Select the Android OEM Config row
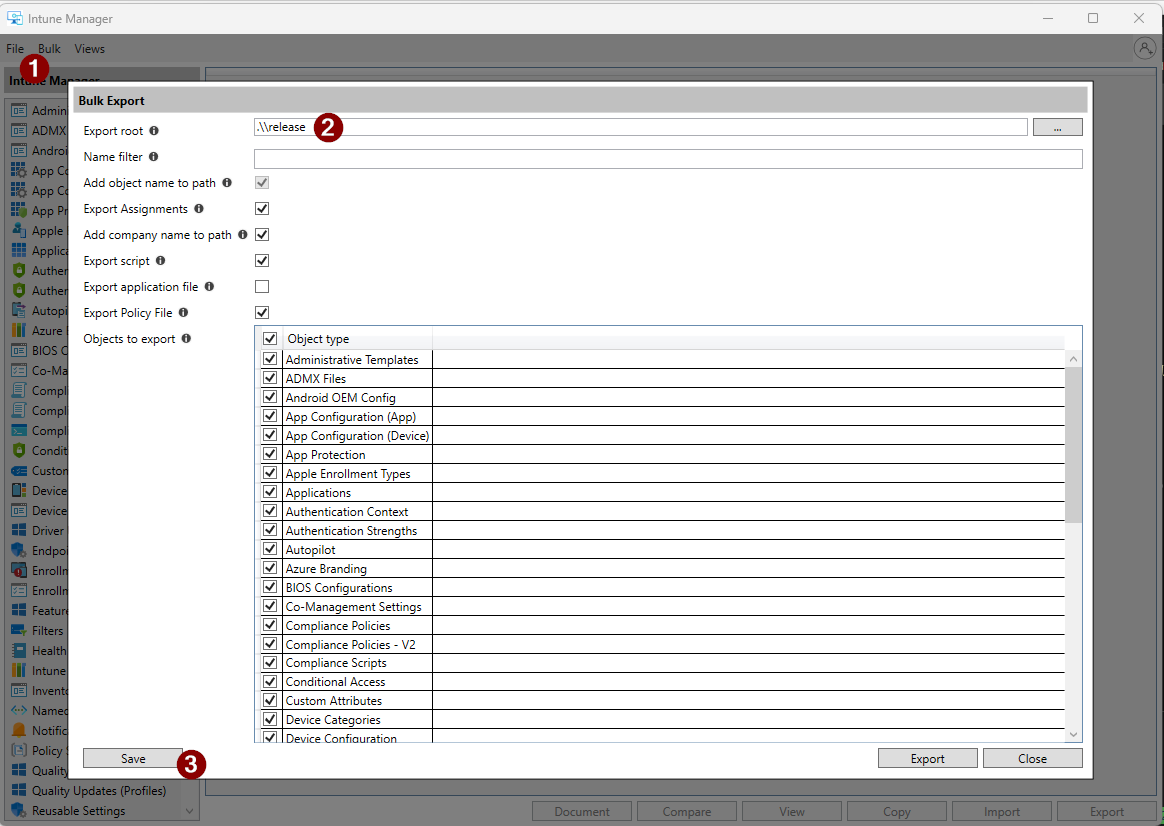Image resolution: width=1164 pixels, height=826 pixels. coord(663,398)
